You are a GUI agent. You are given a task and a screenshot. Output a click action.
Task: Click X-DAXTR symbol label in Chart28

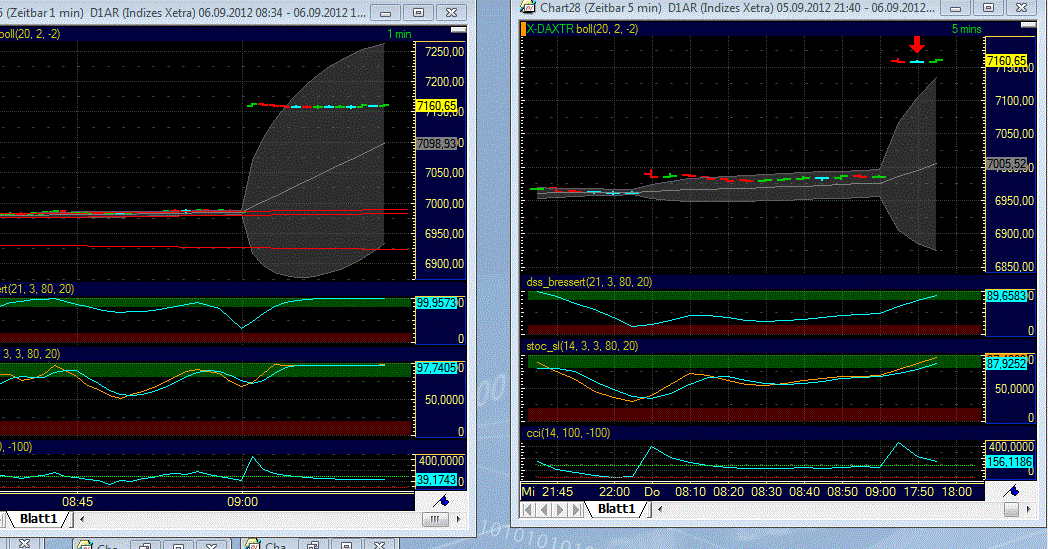click(550, 29)
